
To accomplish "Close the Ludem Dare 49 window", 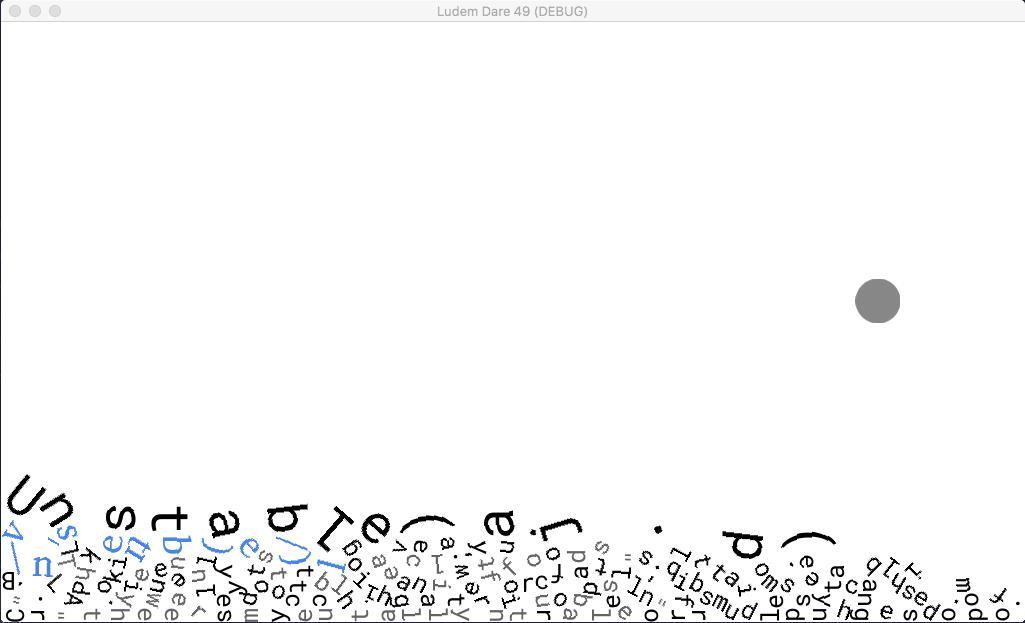I will coord(15,11).
